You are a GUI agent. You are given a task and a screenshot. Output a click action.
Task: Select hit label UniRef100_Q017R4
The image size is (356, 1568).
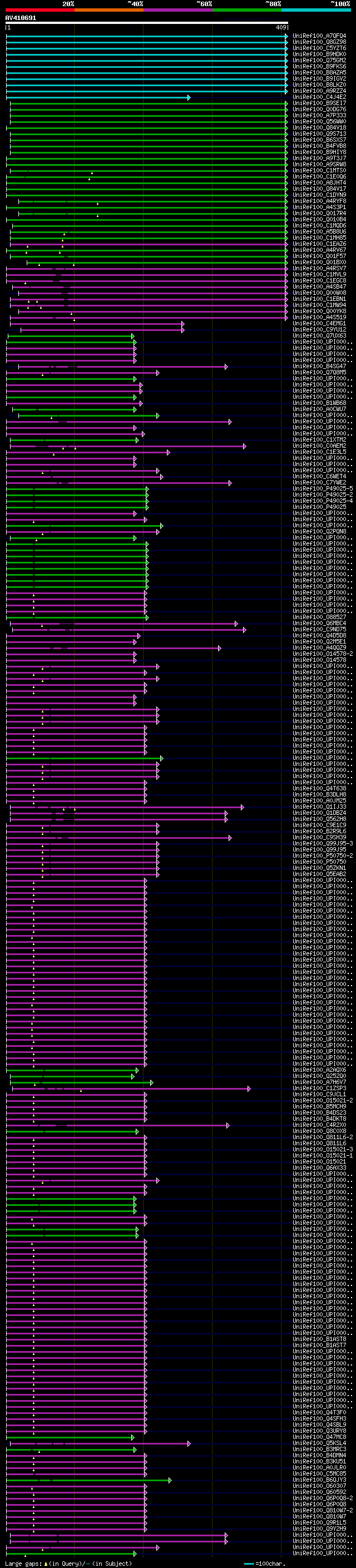319,213
